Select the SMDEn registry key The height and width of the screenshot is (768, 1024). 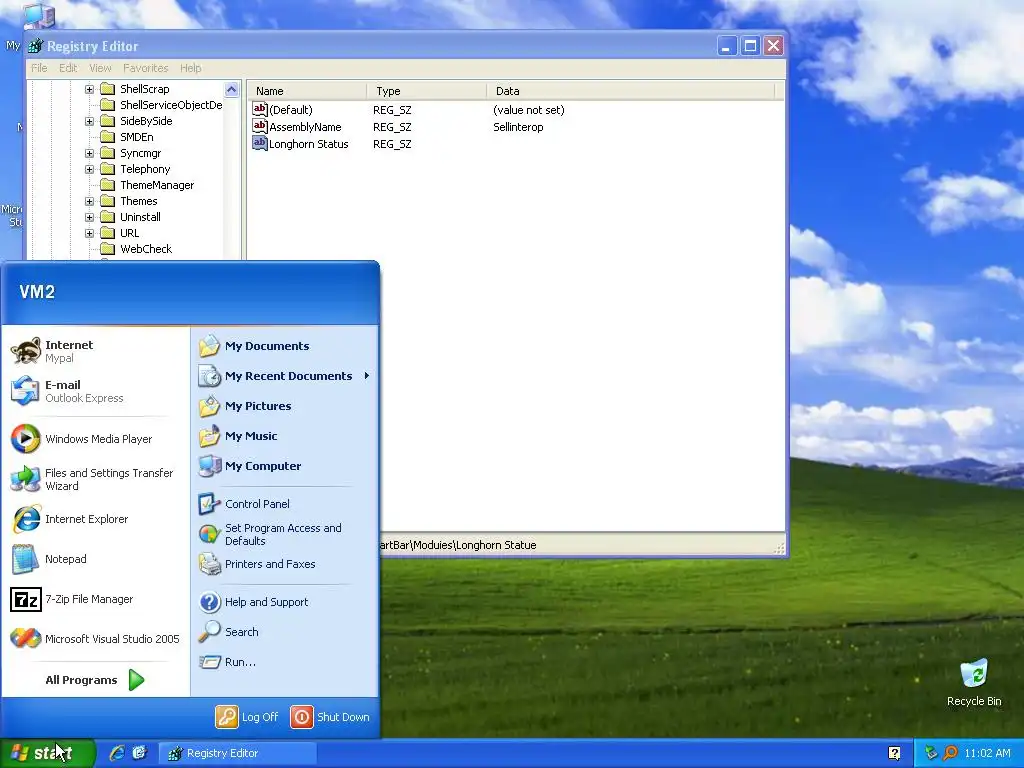coord(136,137)
